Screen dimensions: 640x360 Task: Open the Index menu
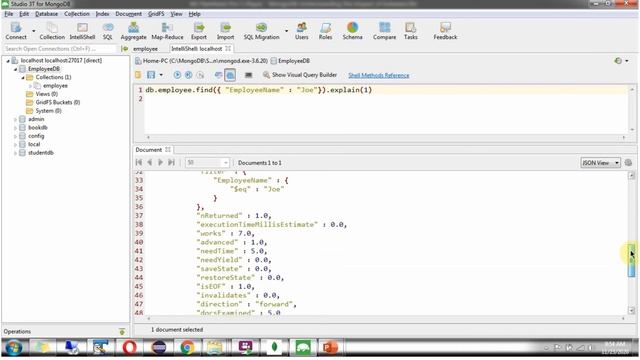pyautogui.click(x=102, y=14)
